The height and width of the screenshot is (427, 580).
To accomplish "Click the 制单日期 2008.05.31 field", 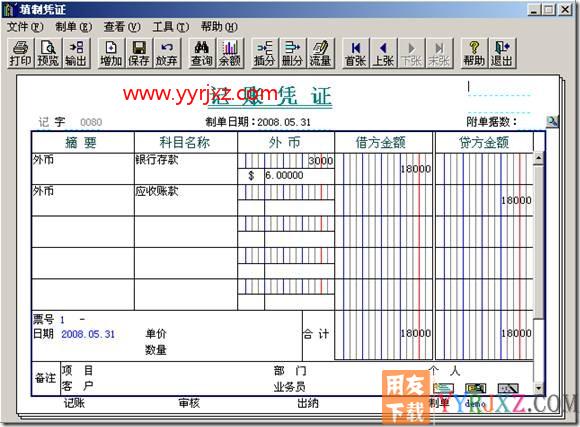I will pos(284,122).
